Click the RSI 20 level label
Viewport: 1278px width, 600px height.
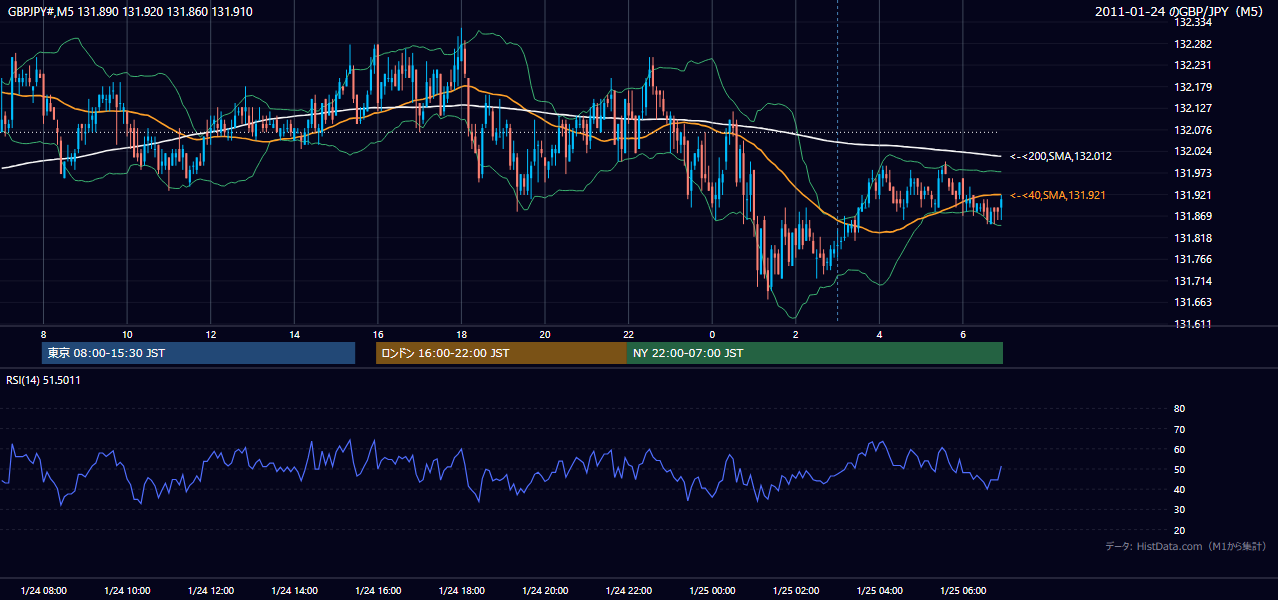click(1179, 530)
